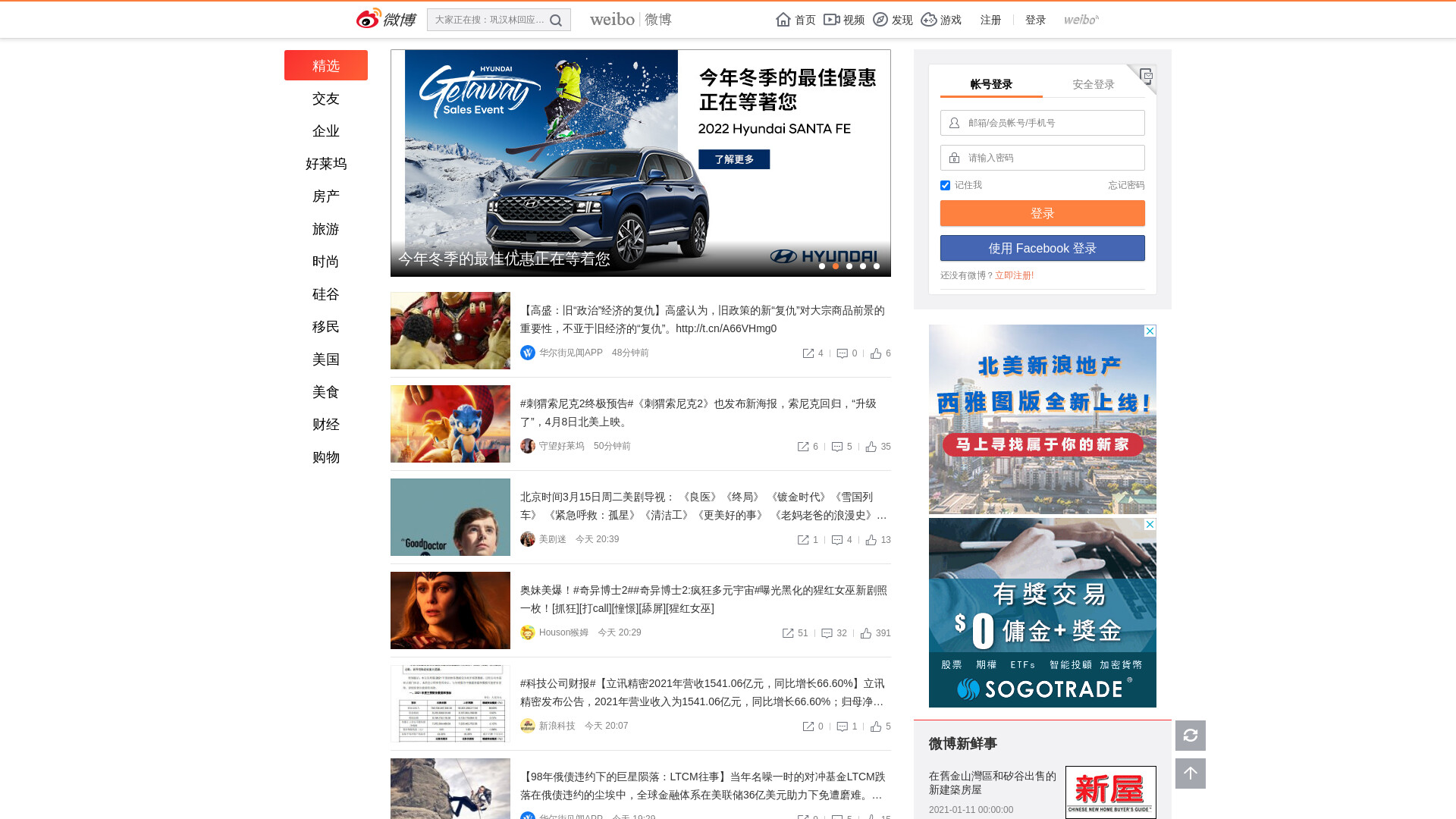This screenshot has width=1456, height=819.
Task: Click 了解更多 in Hyundai banner
Action: pyautogui.click(x=734, y=159)
